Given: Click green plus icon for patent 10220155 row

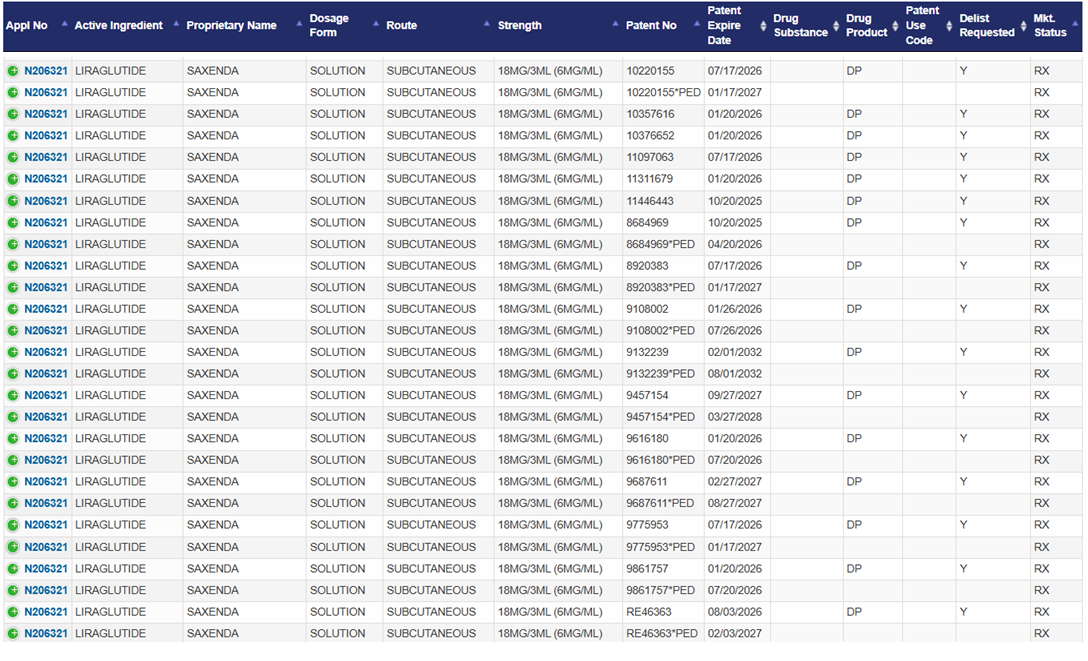Looking at the screenshot, I should click(13, 71).
